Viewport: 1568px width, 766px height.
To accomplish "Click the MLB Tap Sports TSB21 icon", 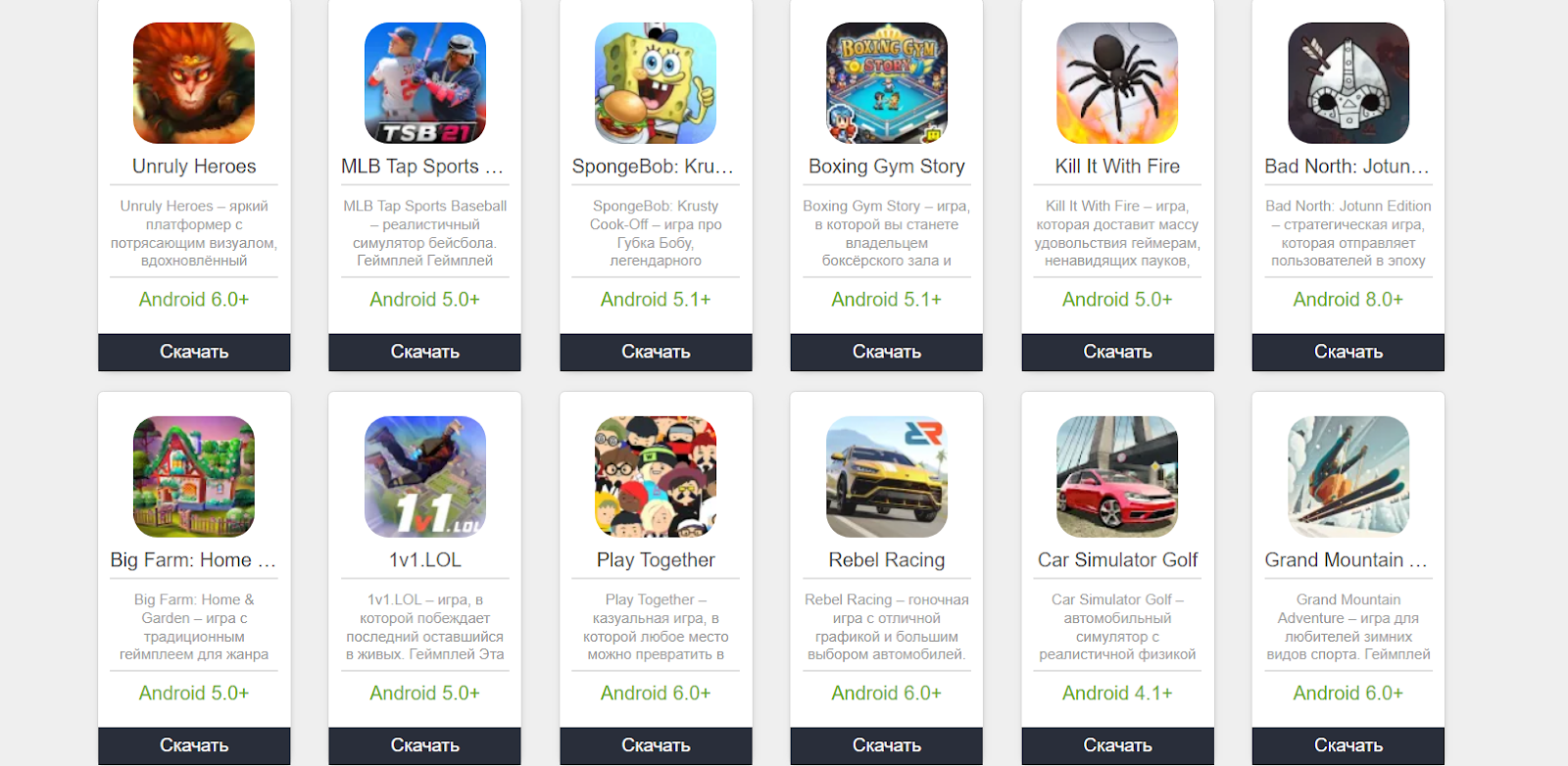I will coord(425,83).
